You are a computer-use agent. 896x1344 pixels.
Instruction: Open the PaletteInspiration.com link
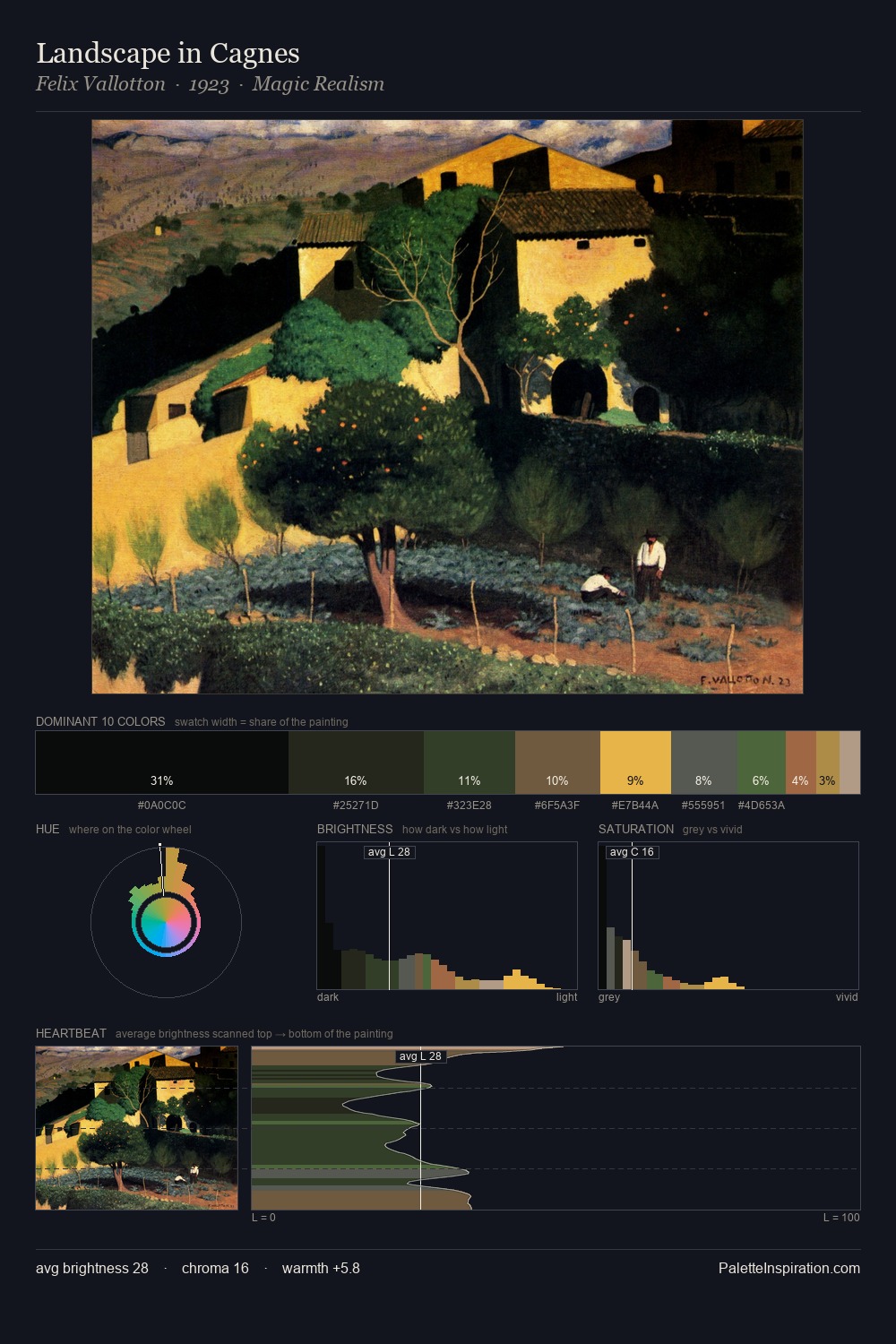click(789, 1268)
